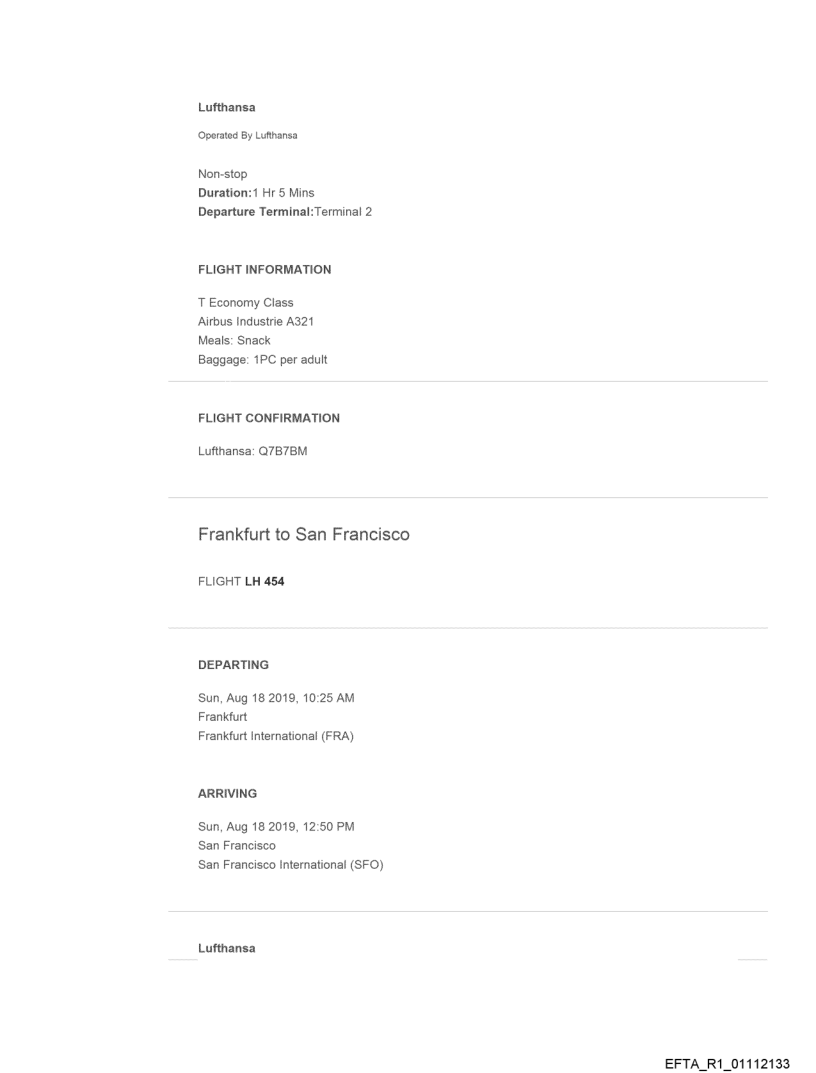Click the Frankfurt to San Francisco title
The height and width of the screenshot is (1073, 816).
[303, 535]
